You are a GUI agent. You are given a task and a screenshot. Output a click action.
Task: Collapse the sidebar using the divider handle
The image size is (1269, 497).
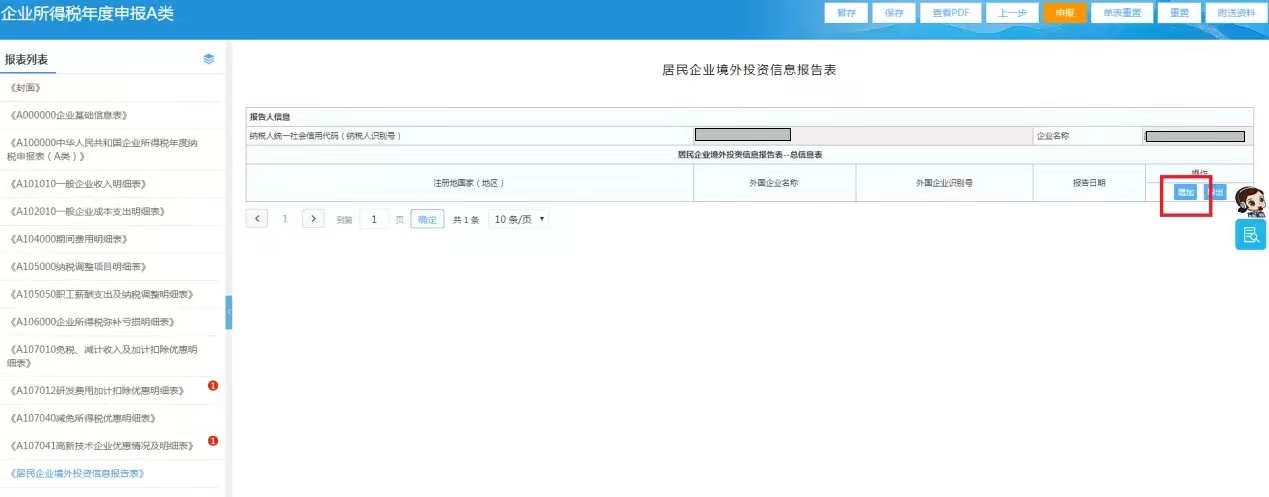(x=229, y=312)
